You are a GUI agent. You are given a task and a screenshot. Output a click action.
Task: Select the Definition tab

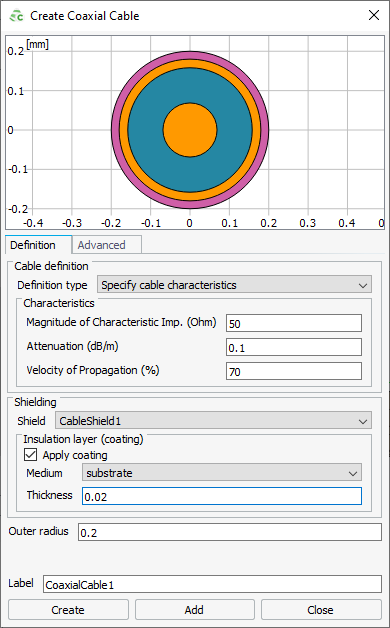coord(33,245)
